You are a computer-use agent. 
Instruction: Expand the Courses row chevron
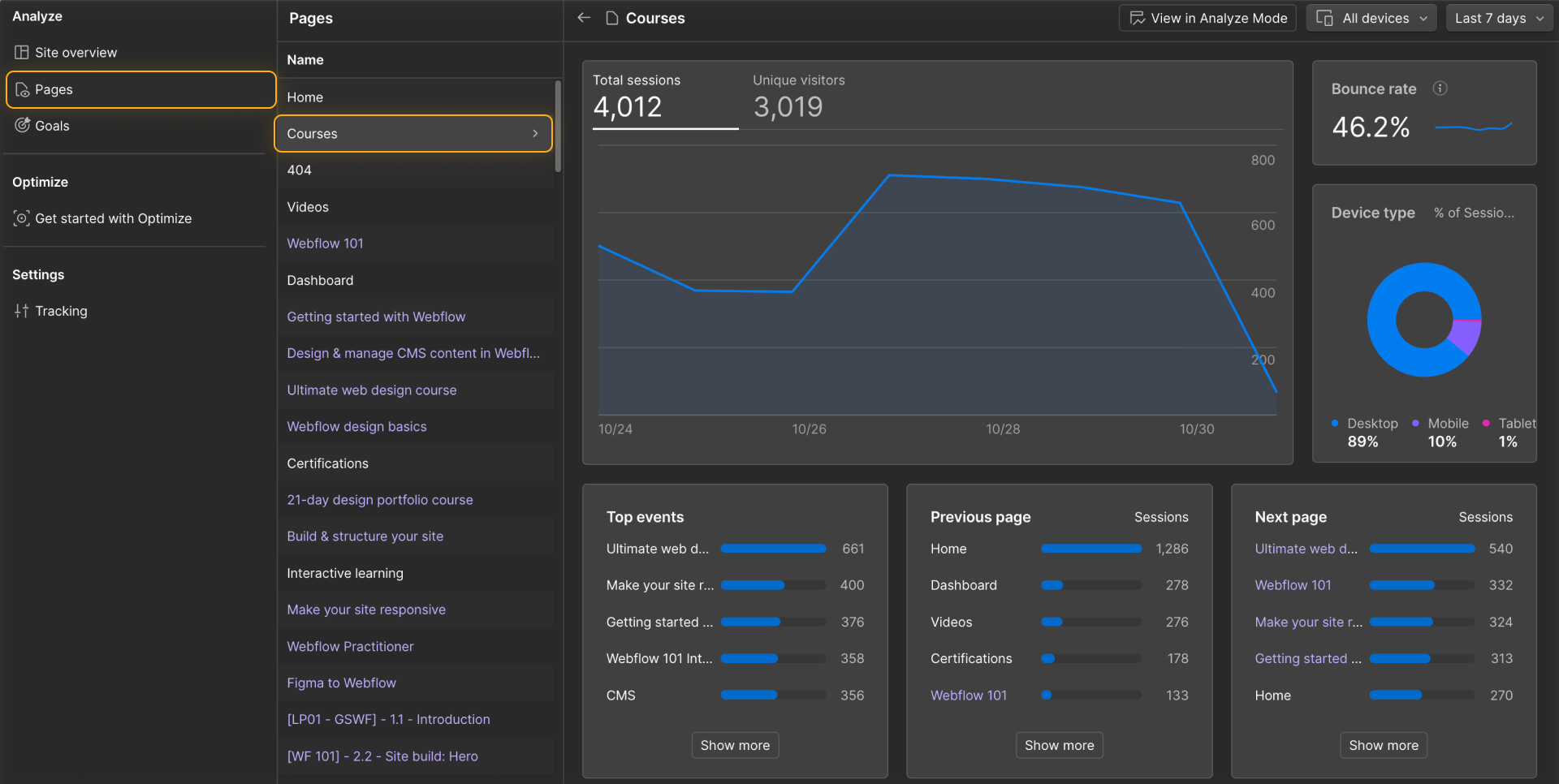(x=534, y=133)
